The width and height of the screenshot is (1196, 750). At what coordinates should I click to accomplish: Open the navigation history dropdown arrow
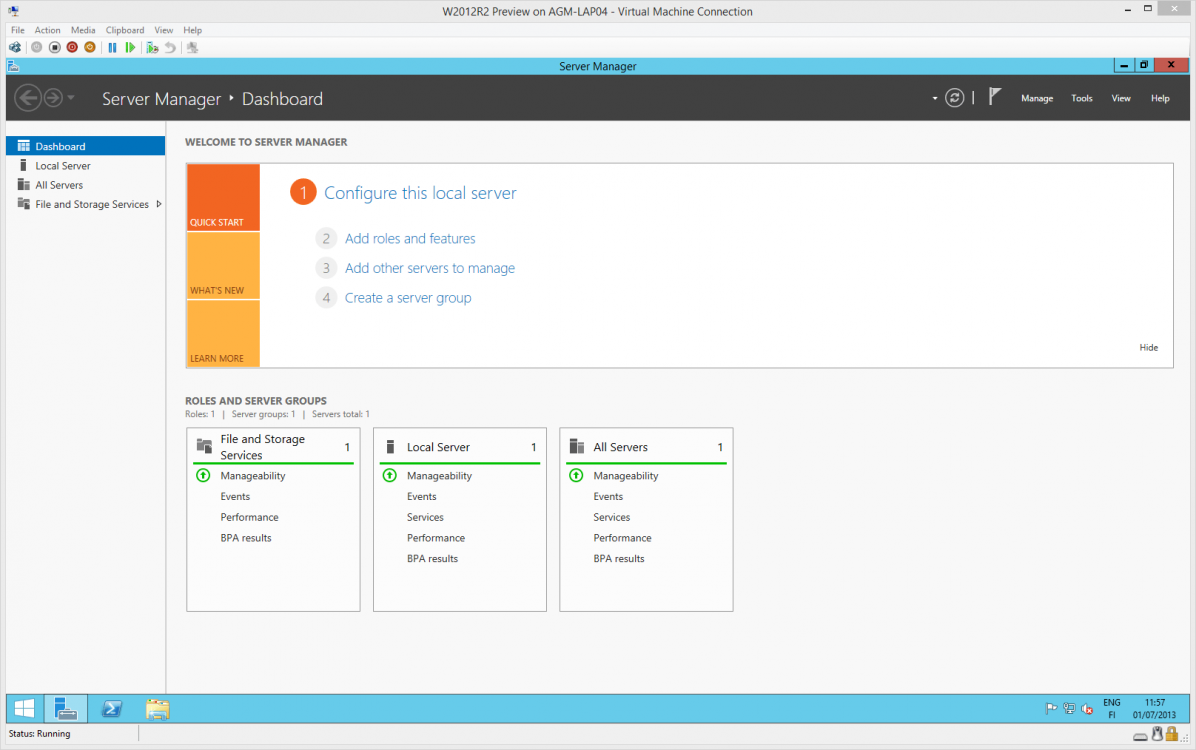coord(71,98)
